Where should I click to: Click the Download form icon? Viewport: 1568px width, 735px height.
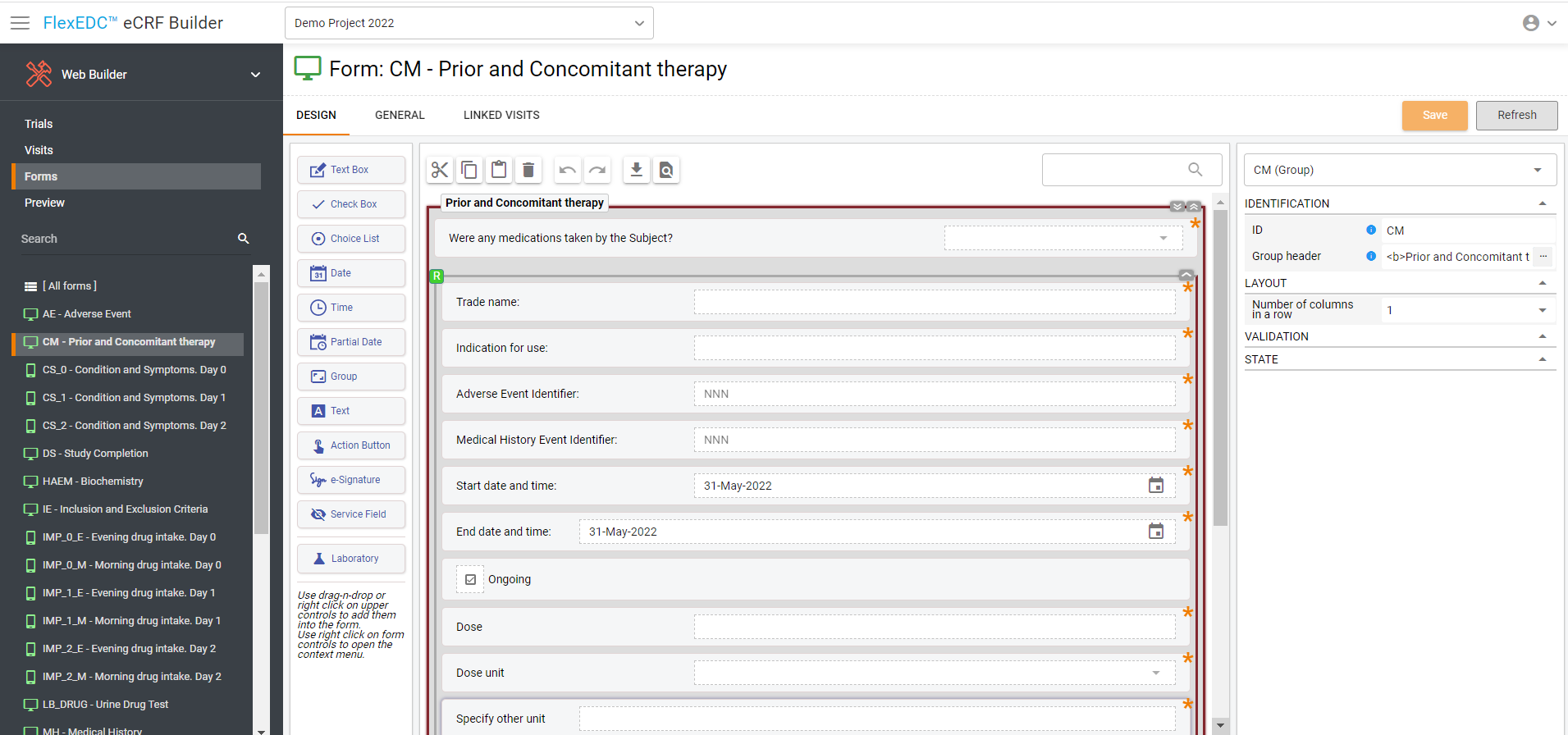coord(636,170)
